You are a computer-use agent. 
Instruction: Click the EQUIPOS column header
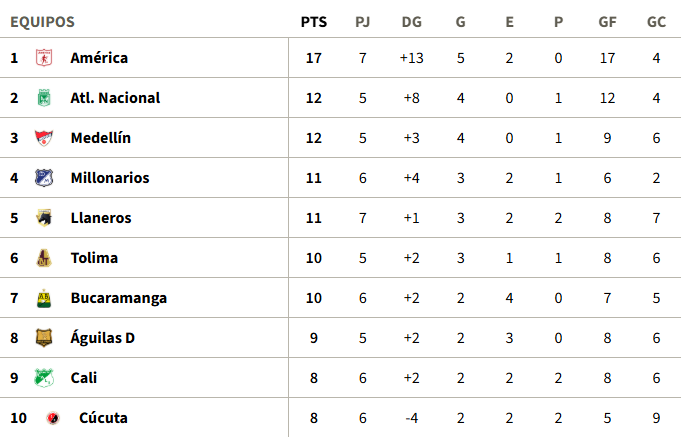(x=43, y=22)
